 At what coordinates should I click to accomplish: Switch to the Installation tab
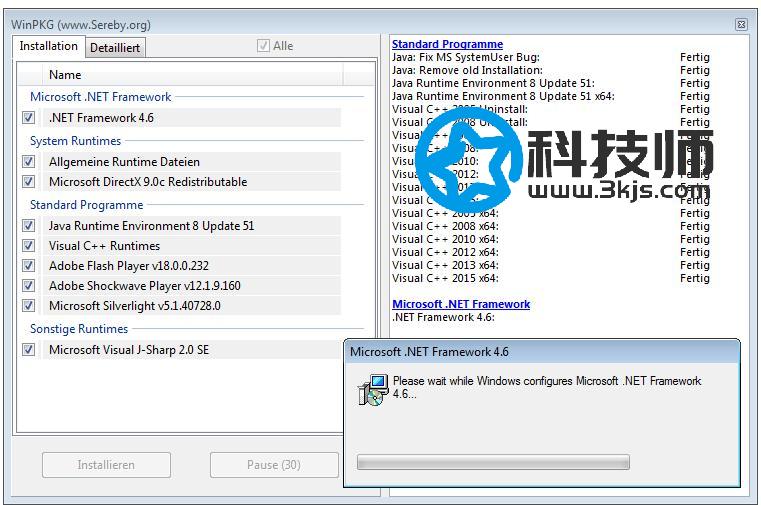pyautogui.click(x=49, y=46)
